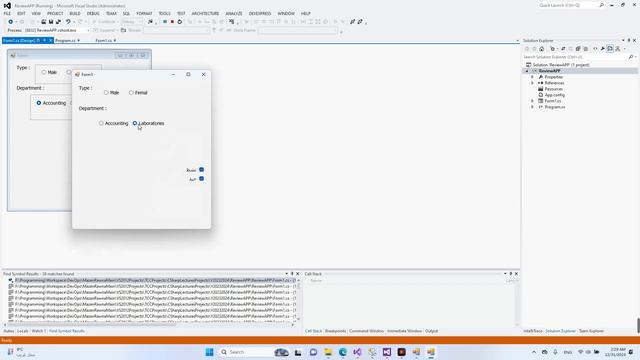Open the TOOLS menu
Screen dimensions: 640x360
pyautogui.click(x=164, y=13)
